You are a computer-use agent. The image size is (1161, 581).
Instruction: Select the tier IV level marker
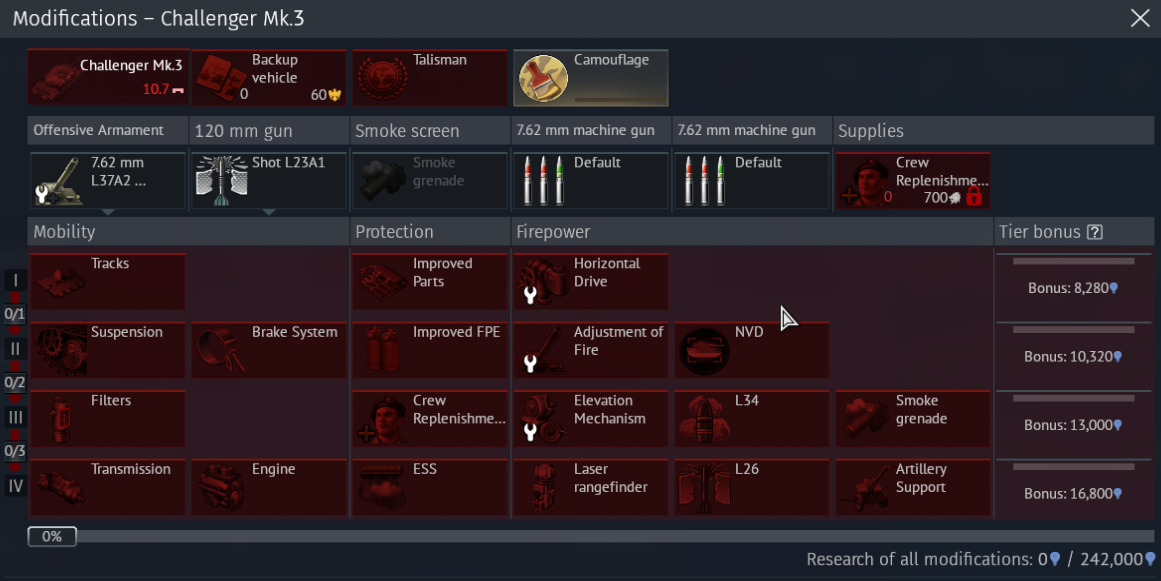pos(15,486)
